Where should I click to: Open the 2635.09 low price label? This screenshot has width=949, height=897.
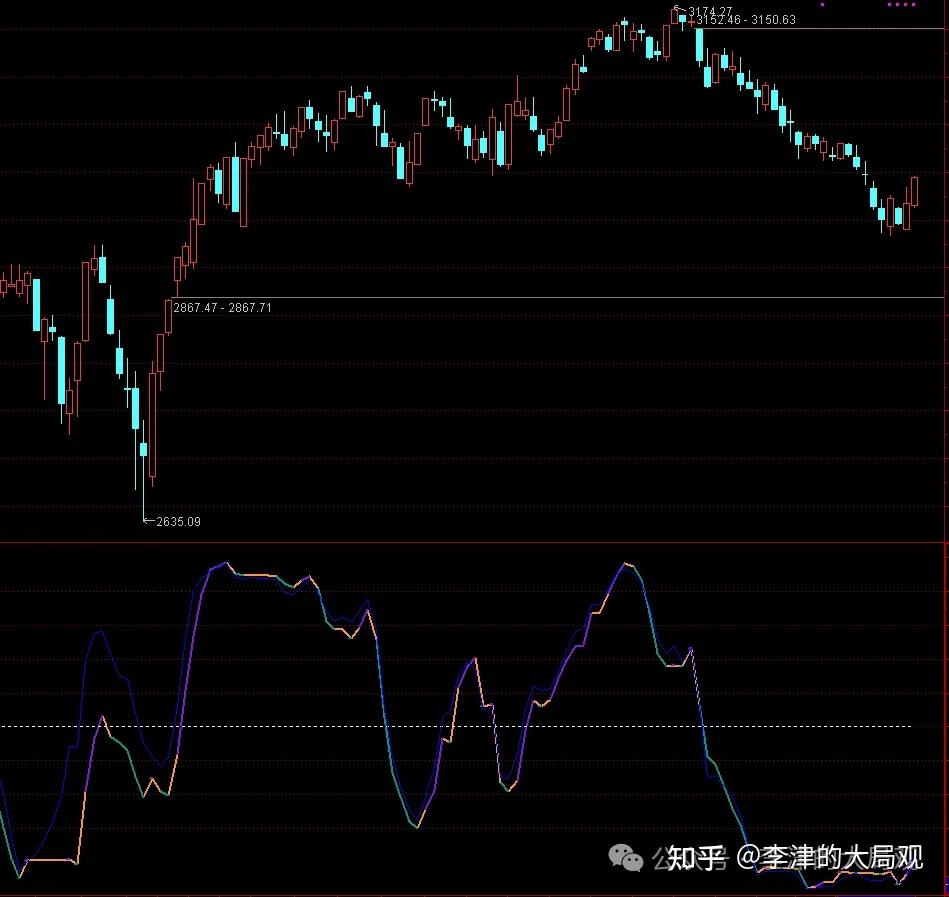pos(178,521)
